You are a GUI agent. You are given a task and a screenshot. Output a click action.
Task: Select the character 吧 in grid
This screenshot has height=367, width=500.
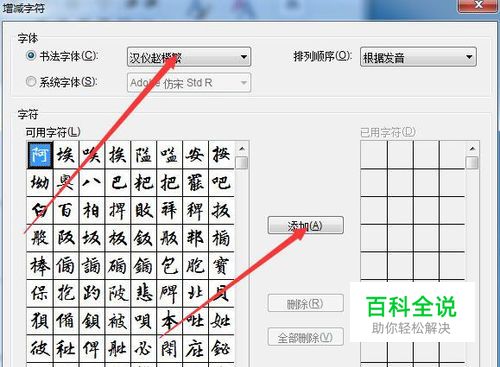[x=222, y=183]
